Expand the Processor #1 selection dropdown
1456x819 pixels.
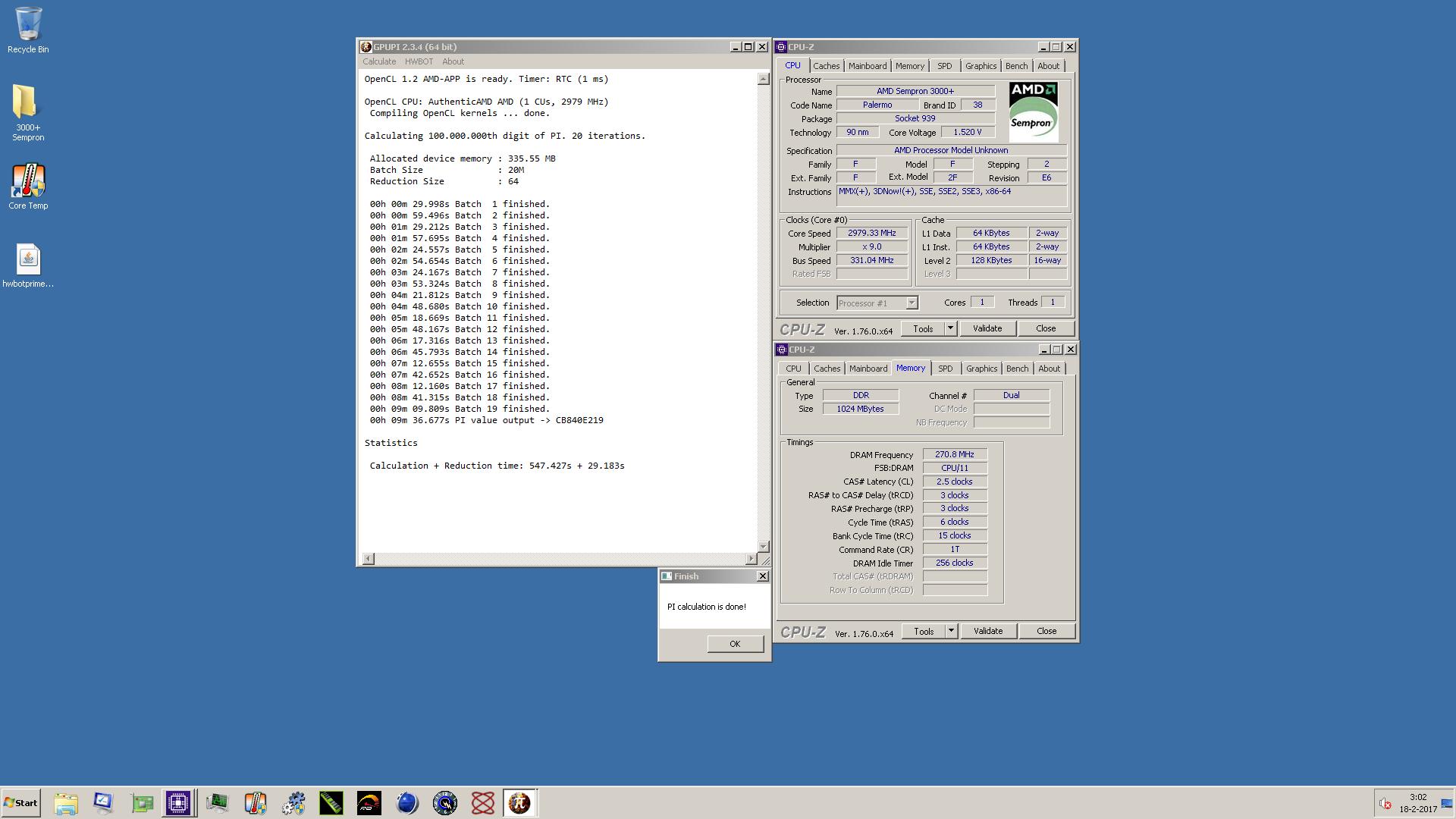point(912,303)
